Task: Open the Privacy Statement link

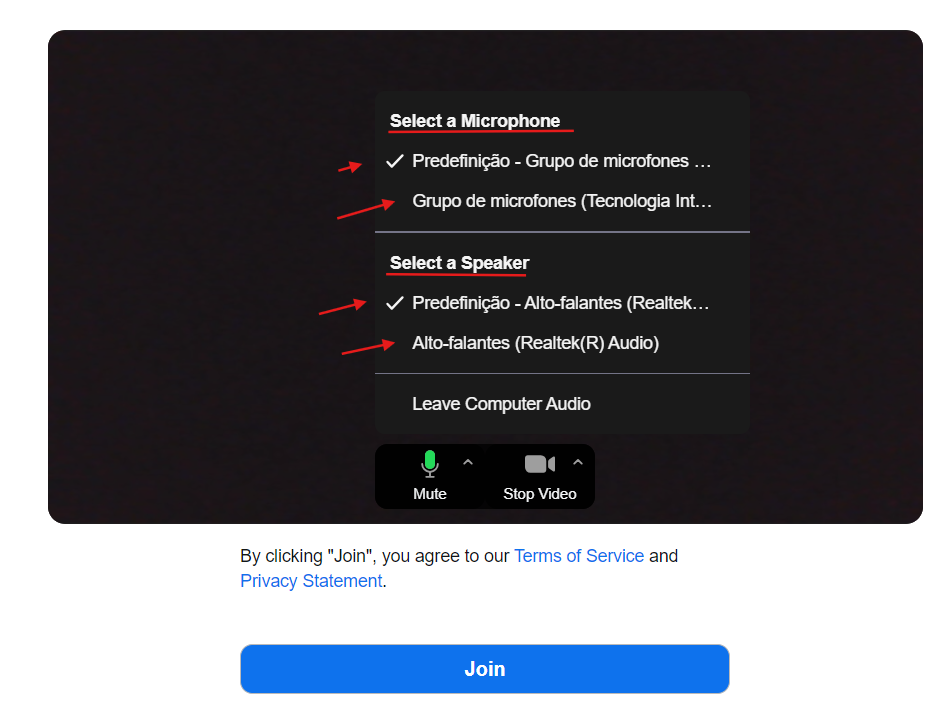Action: 311,581
